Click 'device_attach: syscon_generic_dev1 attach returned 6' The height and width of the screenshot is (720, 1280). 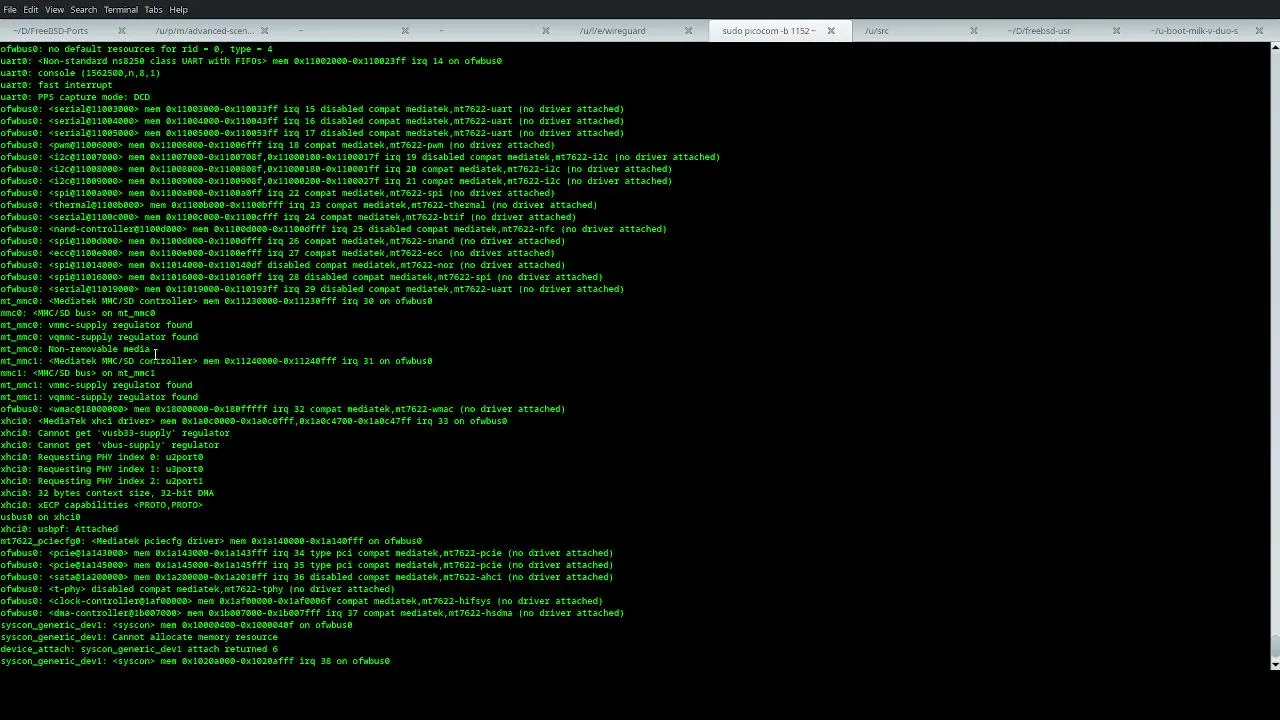[139, 649]
